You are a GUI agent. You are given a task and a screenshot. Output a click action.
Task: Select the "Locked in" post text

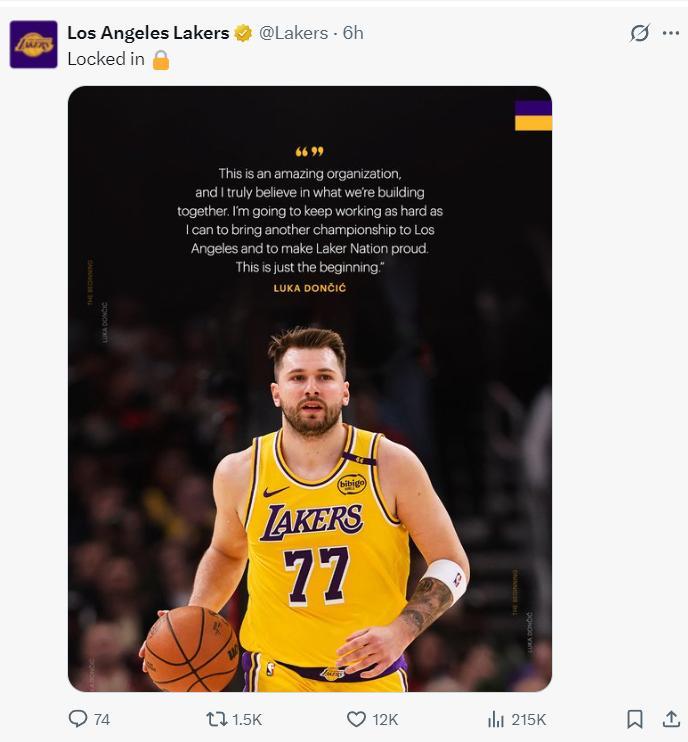point(105,59)
